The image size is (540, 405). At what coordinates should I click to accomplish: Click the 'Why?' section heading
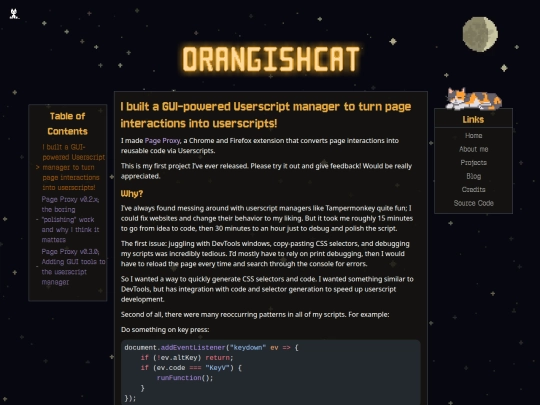pos(132,194)
